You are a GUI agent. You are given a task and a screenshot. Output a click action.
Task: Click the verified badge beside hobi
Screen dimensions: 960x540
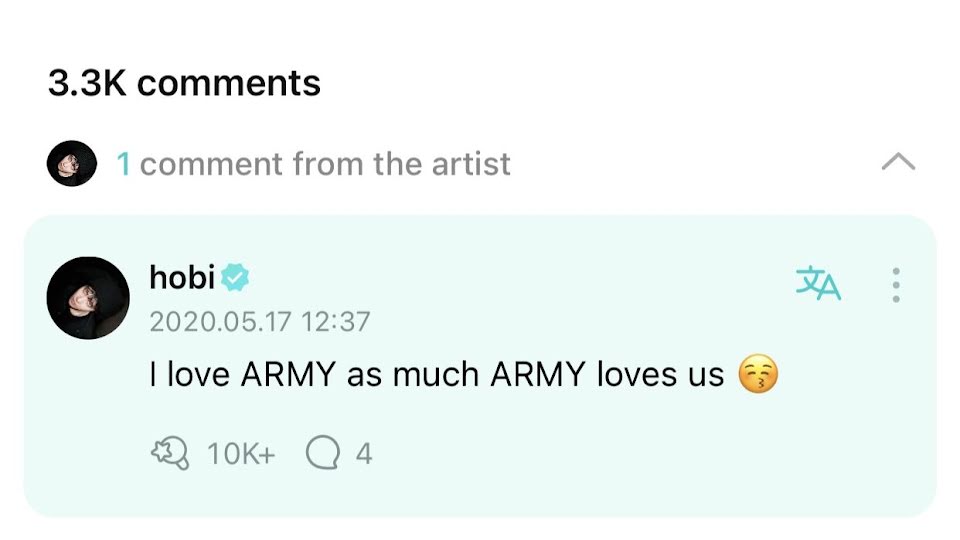[235, 278]
